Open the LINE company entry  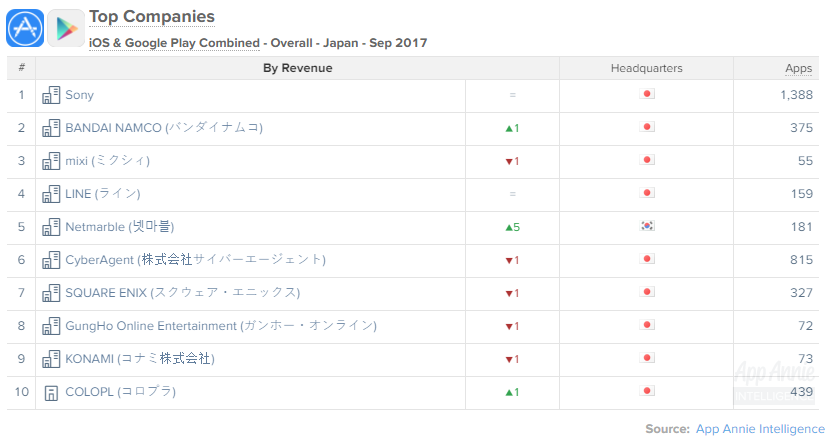pyautogui.click(x=103, y=194)
